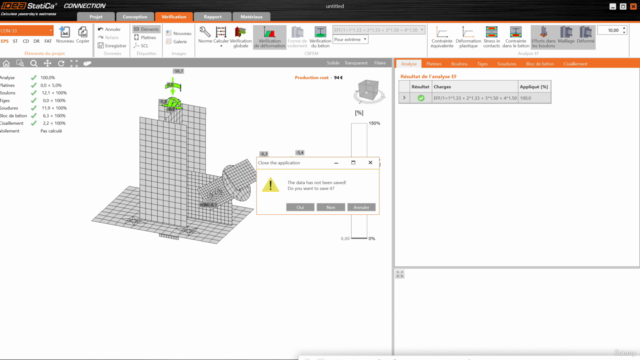
Task: Click the rotate view icon
Action: pyautogui.click(x=61, y=63)
